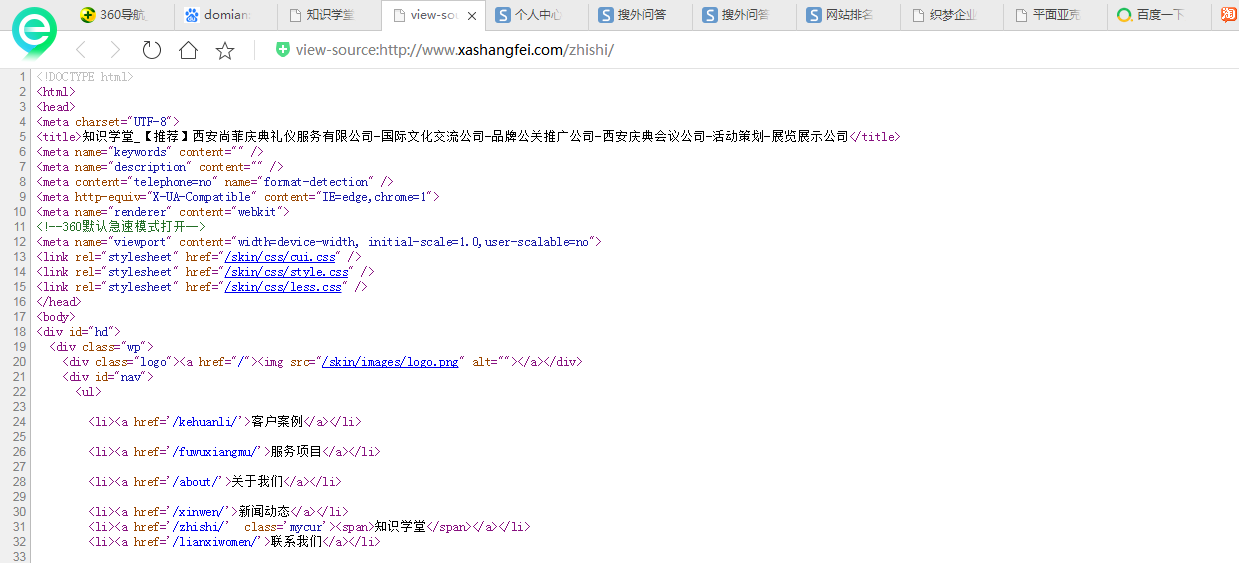The width and height of the screenshot is (1239, 563).
Task: Close the active view-source tab
Action: pos(472,16)
